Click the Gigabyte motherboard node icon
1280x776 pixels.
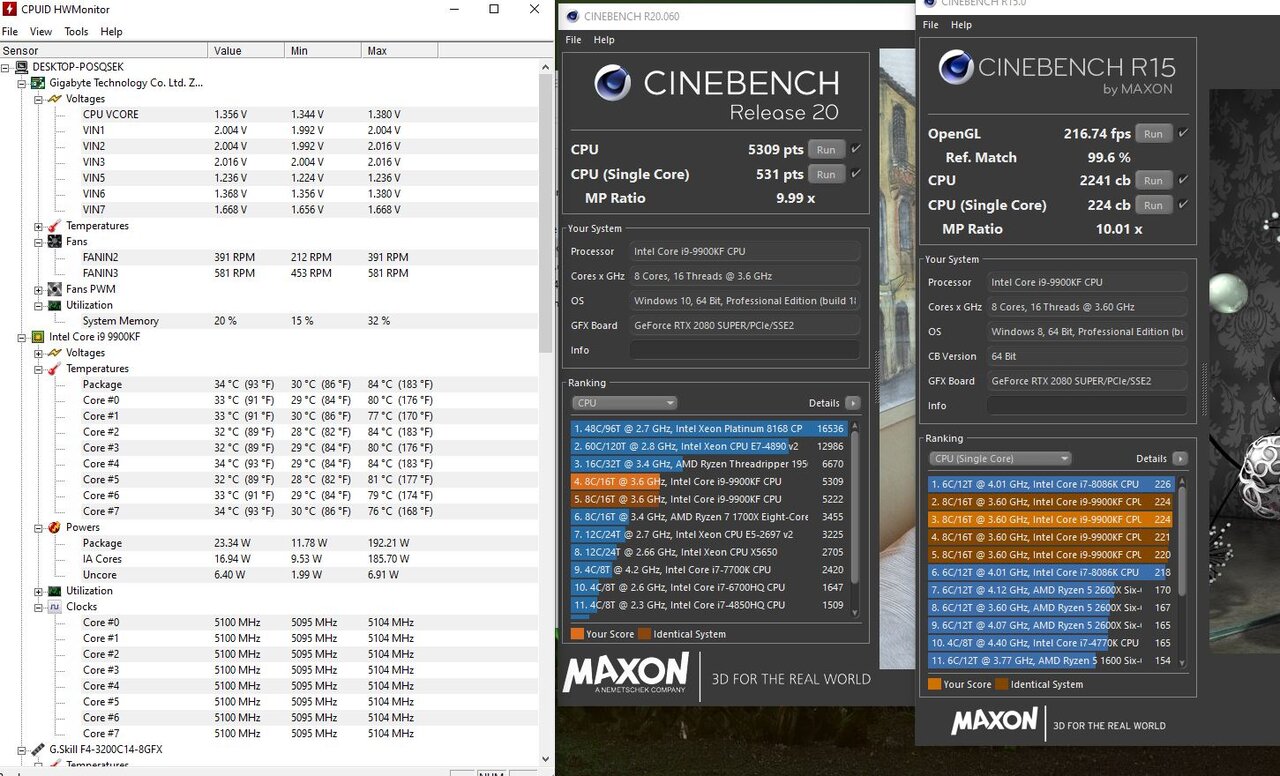(x=39, y=83)
